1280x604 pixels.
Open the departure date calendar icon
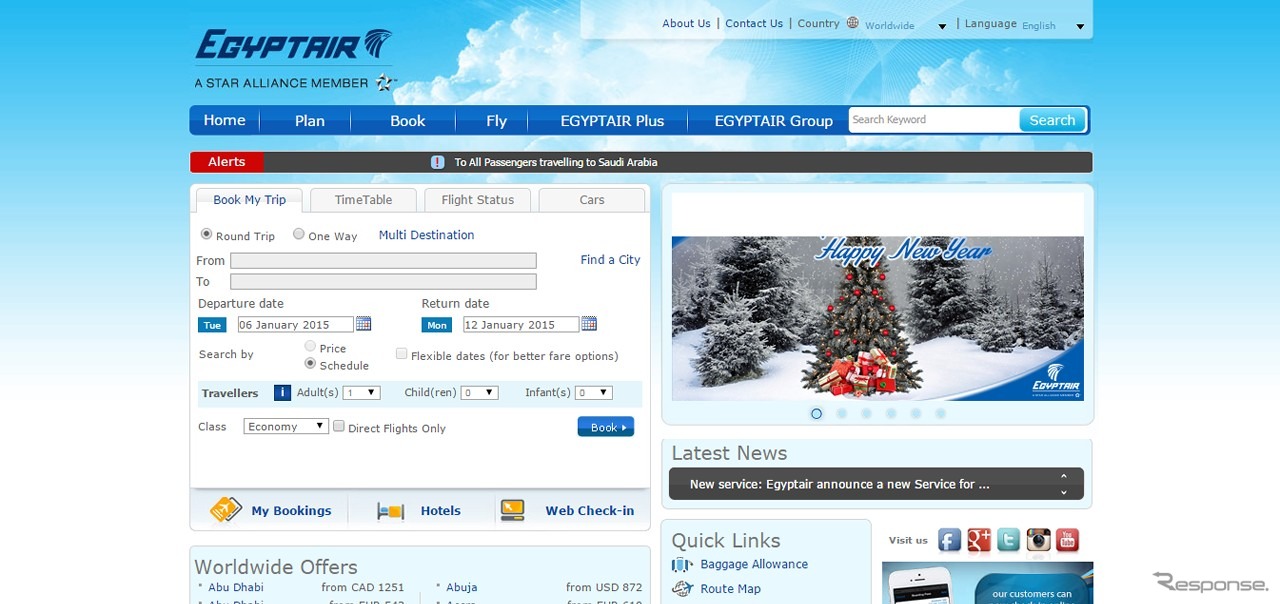(x=364, y=324)
